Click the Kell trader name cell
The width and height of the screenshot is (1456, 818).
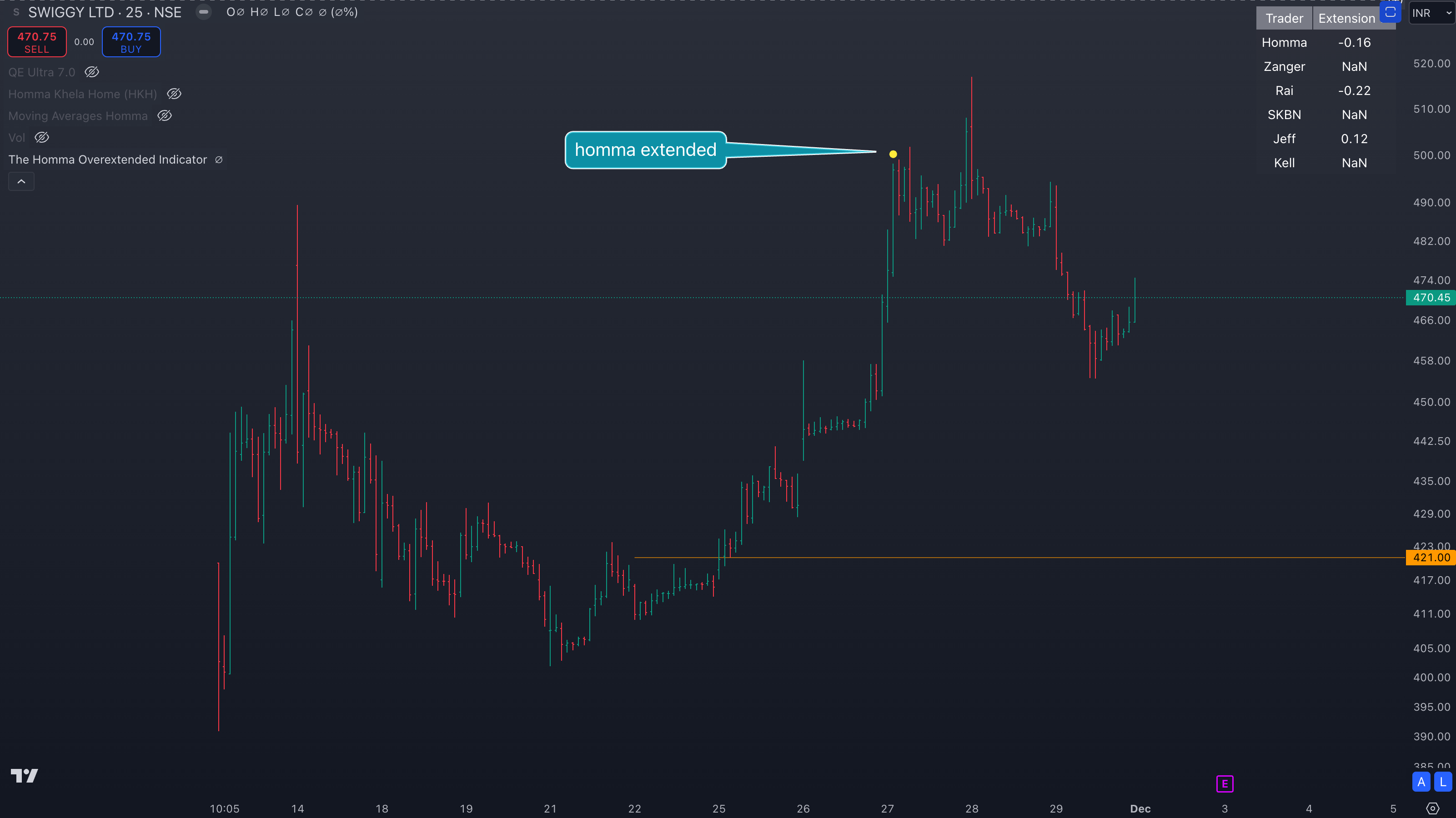click(1284, 163)
